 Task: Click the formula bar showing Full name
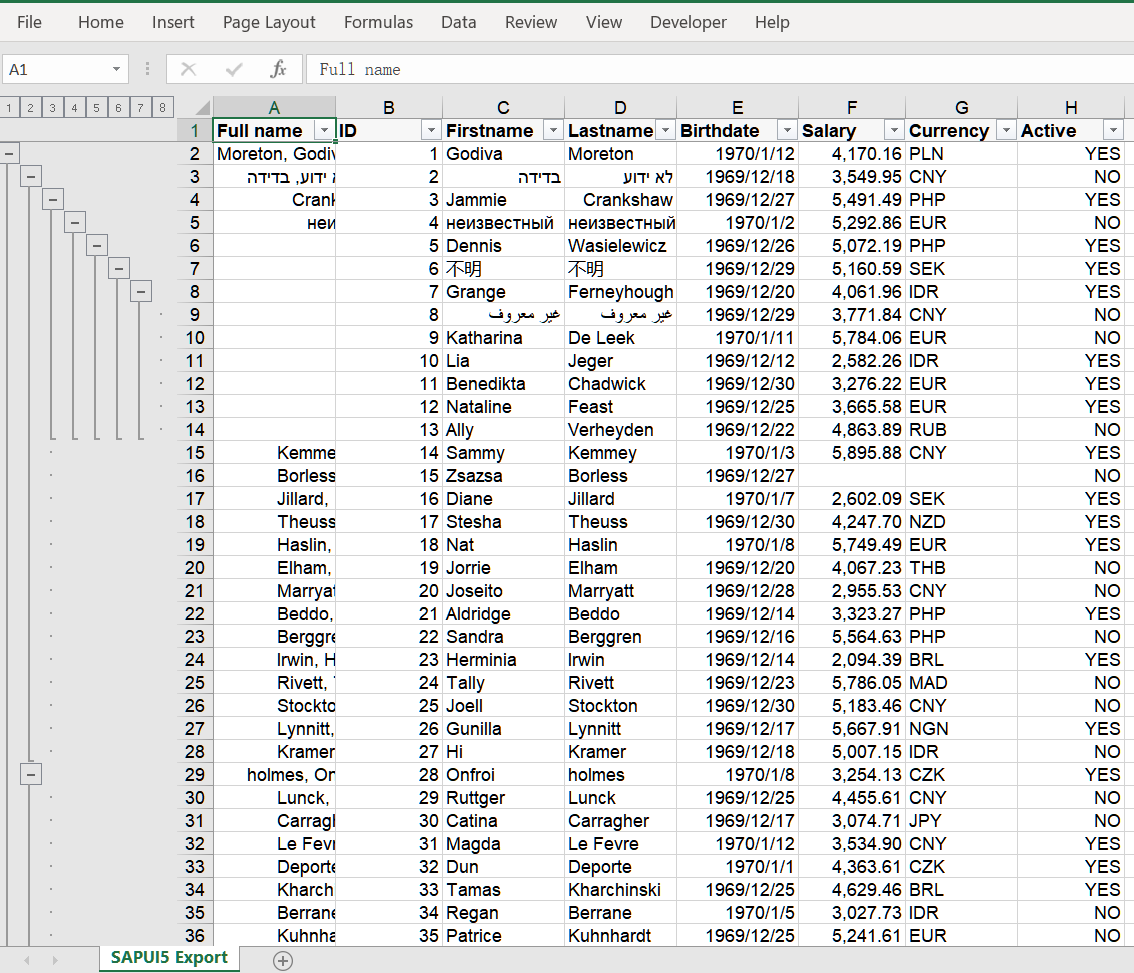[720, 69]
